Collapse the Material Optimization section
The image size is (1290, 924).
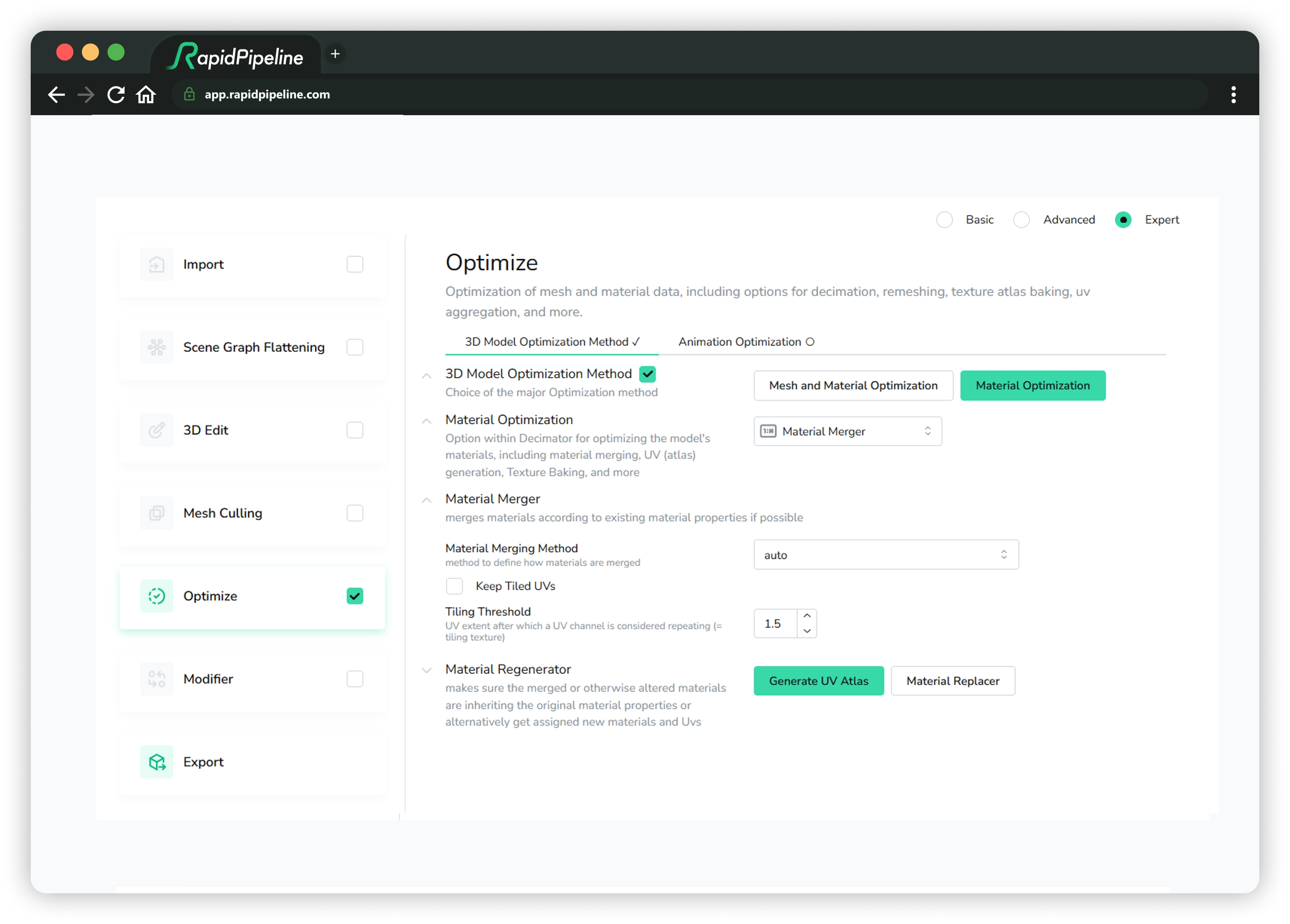(427, 421)
